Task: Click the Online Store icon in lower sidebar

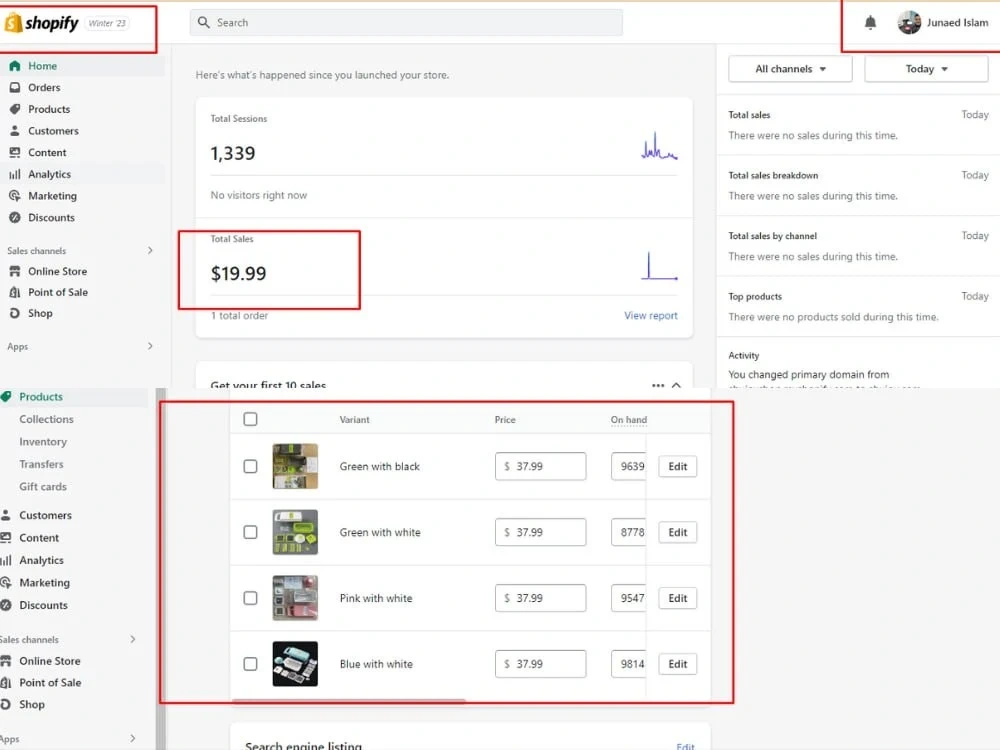Action: point(6,661)
